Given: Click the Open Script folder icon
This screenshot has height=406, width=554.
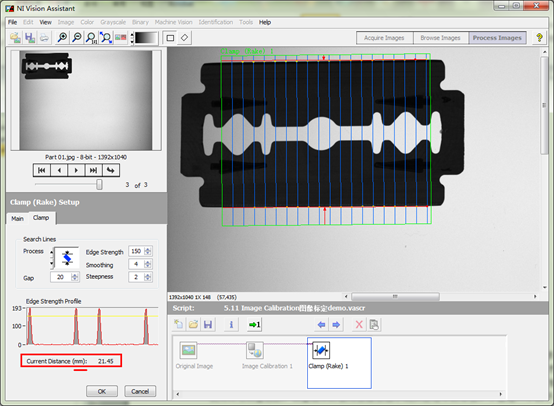Looking at the screenshot, I should (x=194, y=324).
